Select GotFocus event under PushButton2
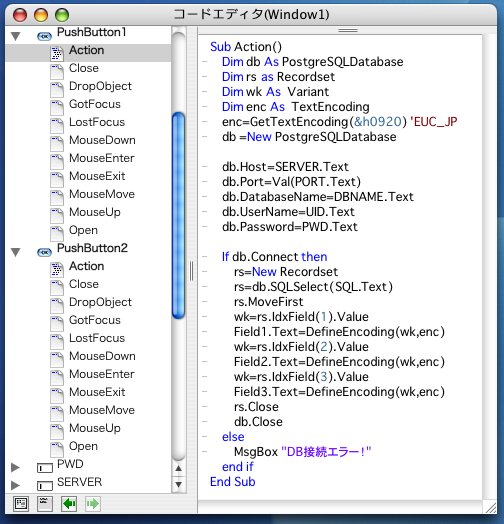 (x=95, y=320)
